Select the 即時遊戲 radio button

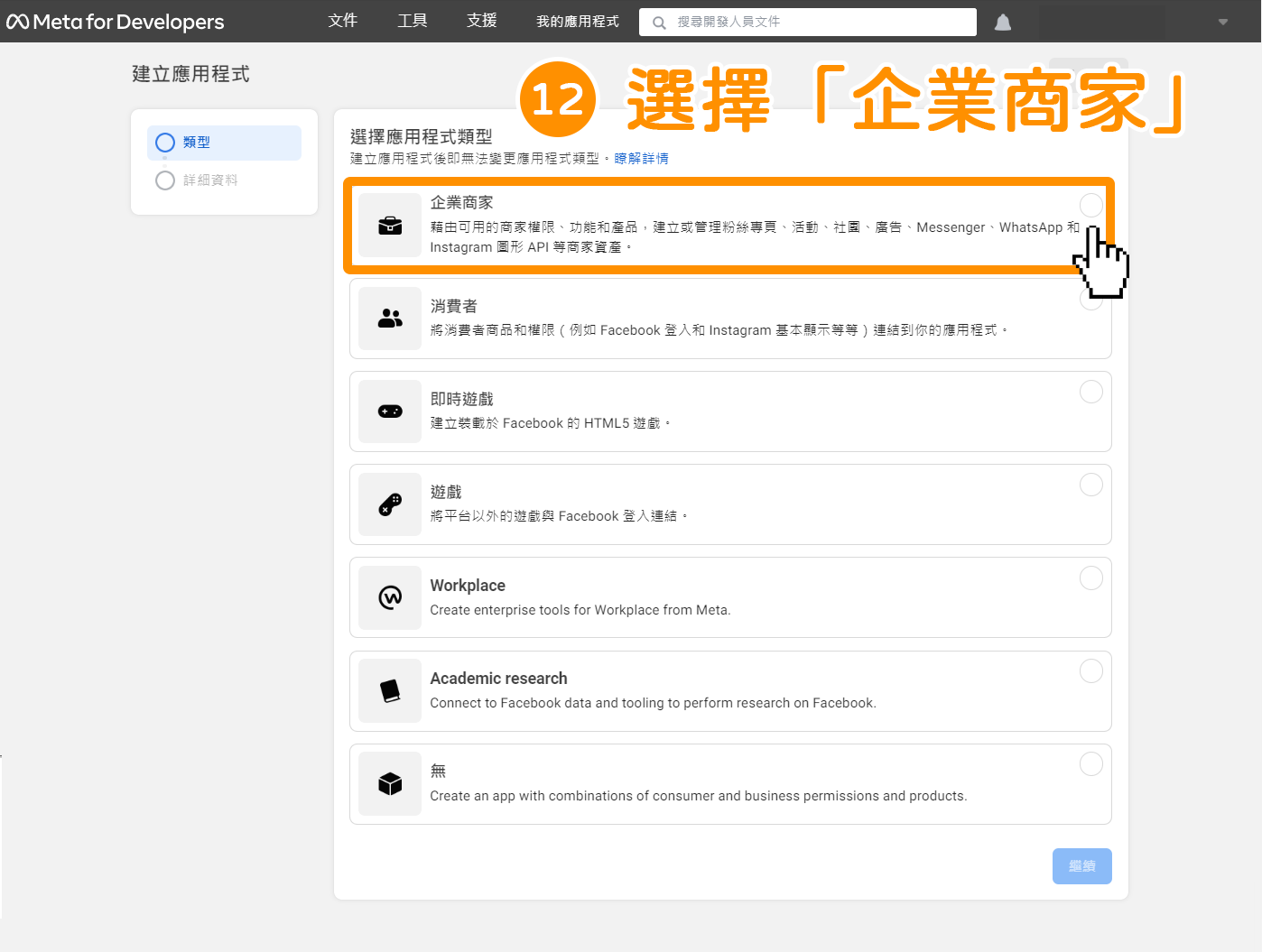coord(1091,392)
